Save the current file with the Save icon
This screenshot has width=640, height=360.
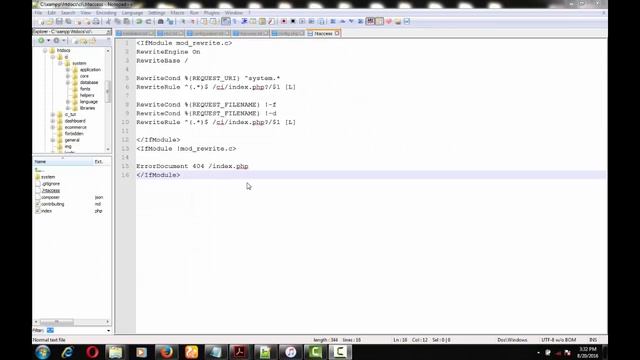[x=59, y=21]
